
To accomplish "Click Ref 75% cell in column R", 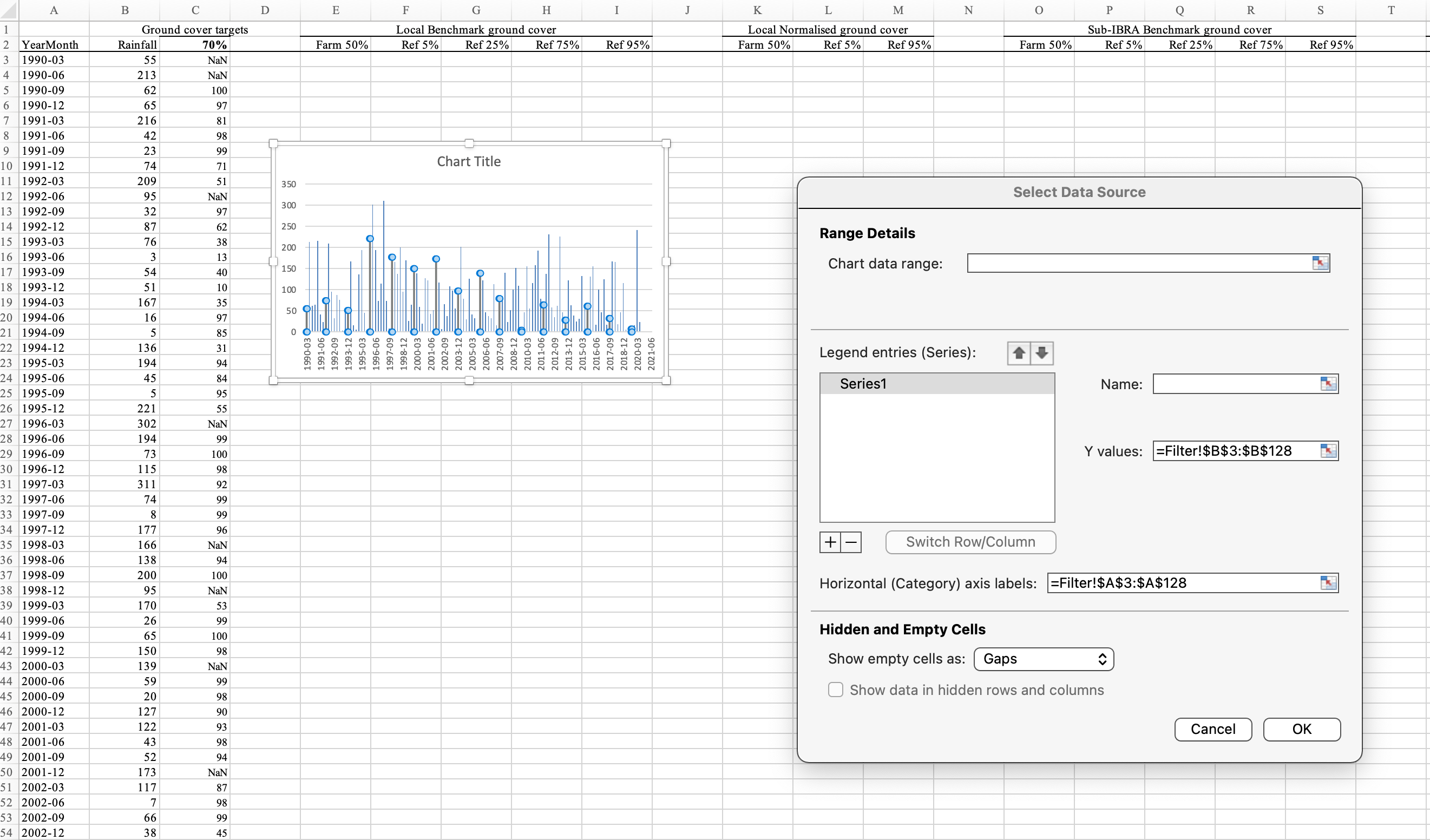I will click(1250, 45).
